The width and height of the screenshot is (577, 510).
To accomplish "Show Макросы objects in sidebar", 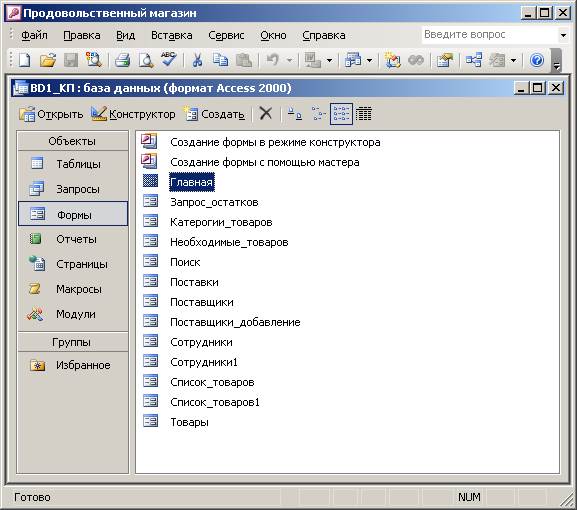I will pos(72,289).
